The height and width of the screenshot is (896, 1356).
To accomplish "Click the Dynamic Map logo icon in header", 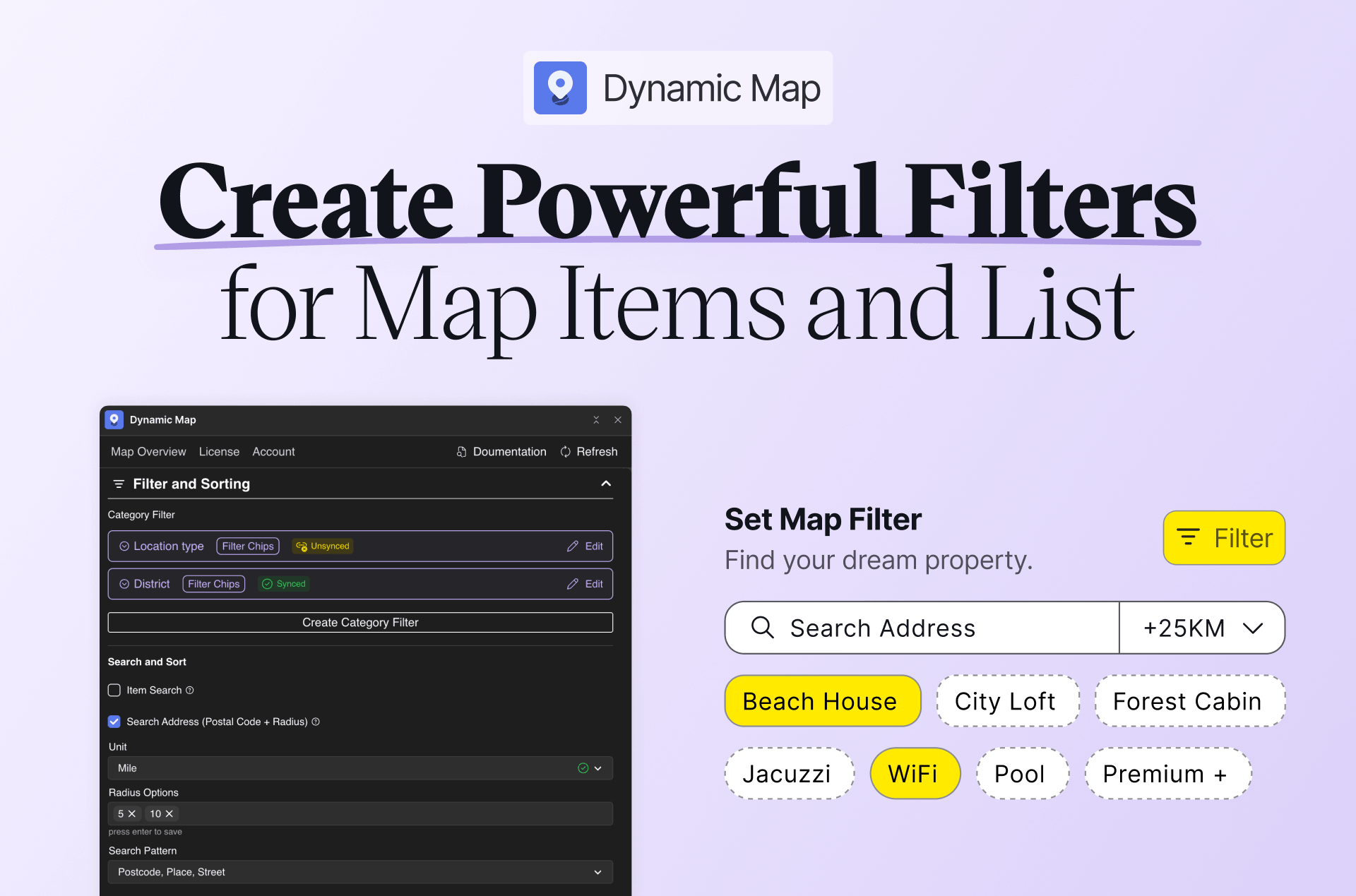I will click(x=560, y=88).
